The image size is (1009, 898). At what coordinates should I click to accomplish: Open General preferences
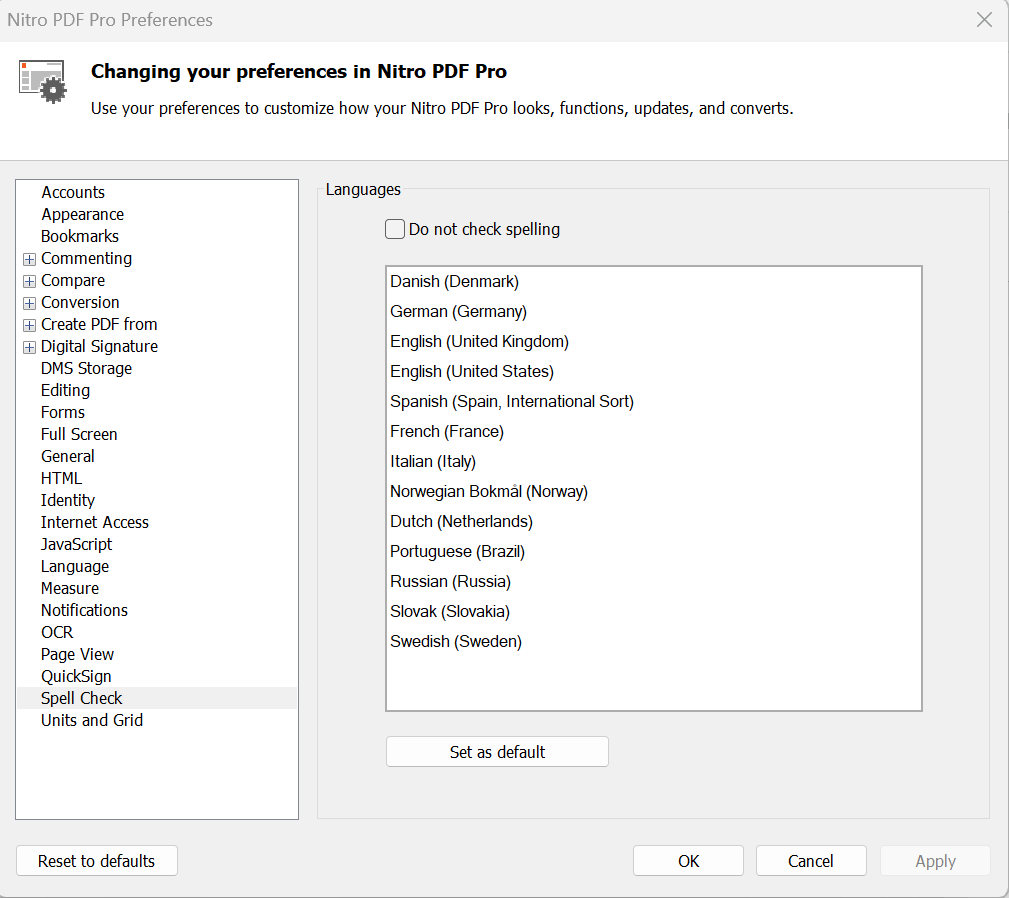point(68,456)
